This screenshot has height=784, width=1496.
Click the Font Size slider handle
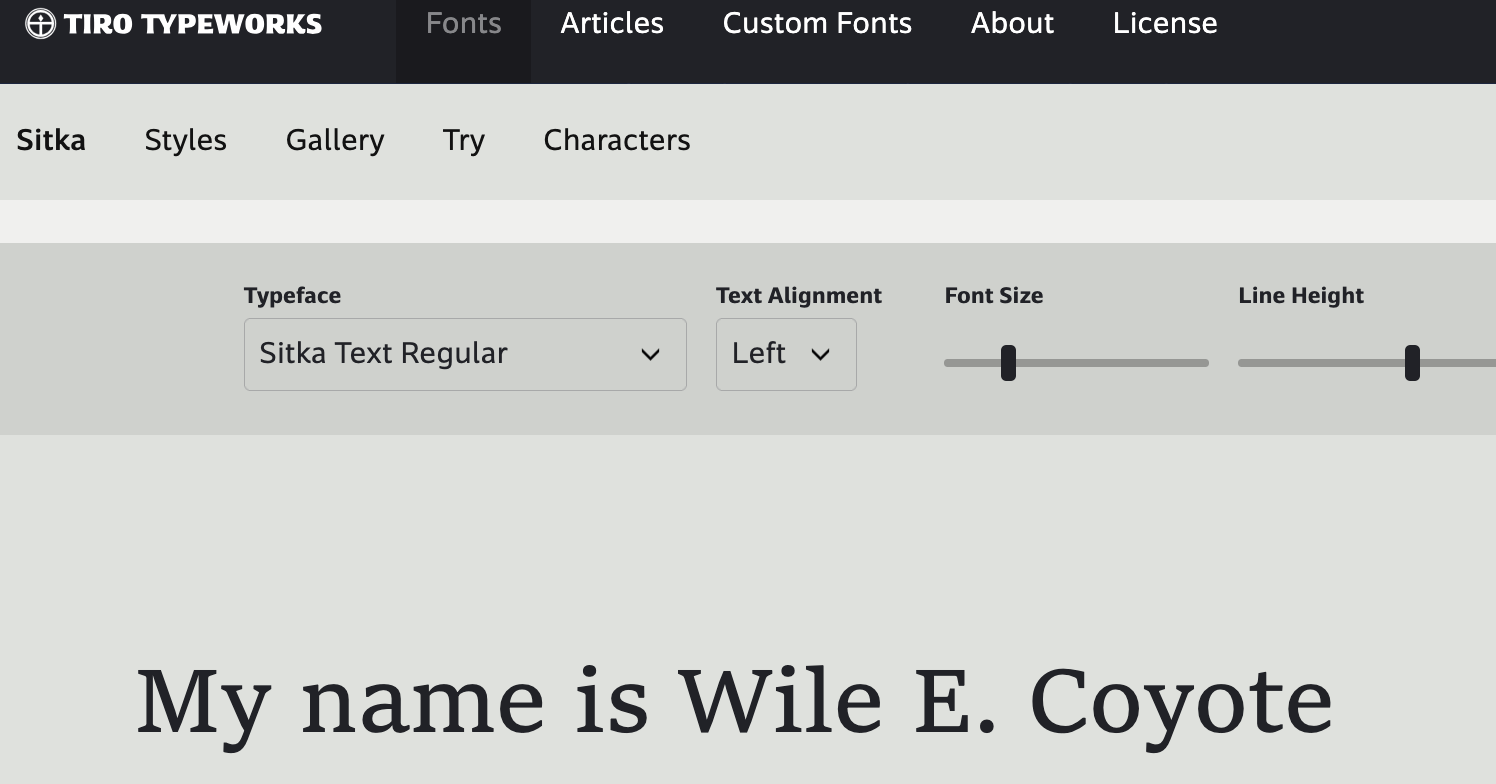[x=1008, y=363]
